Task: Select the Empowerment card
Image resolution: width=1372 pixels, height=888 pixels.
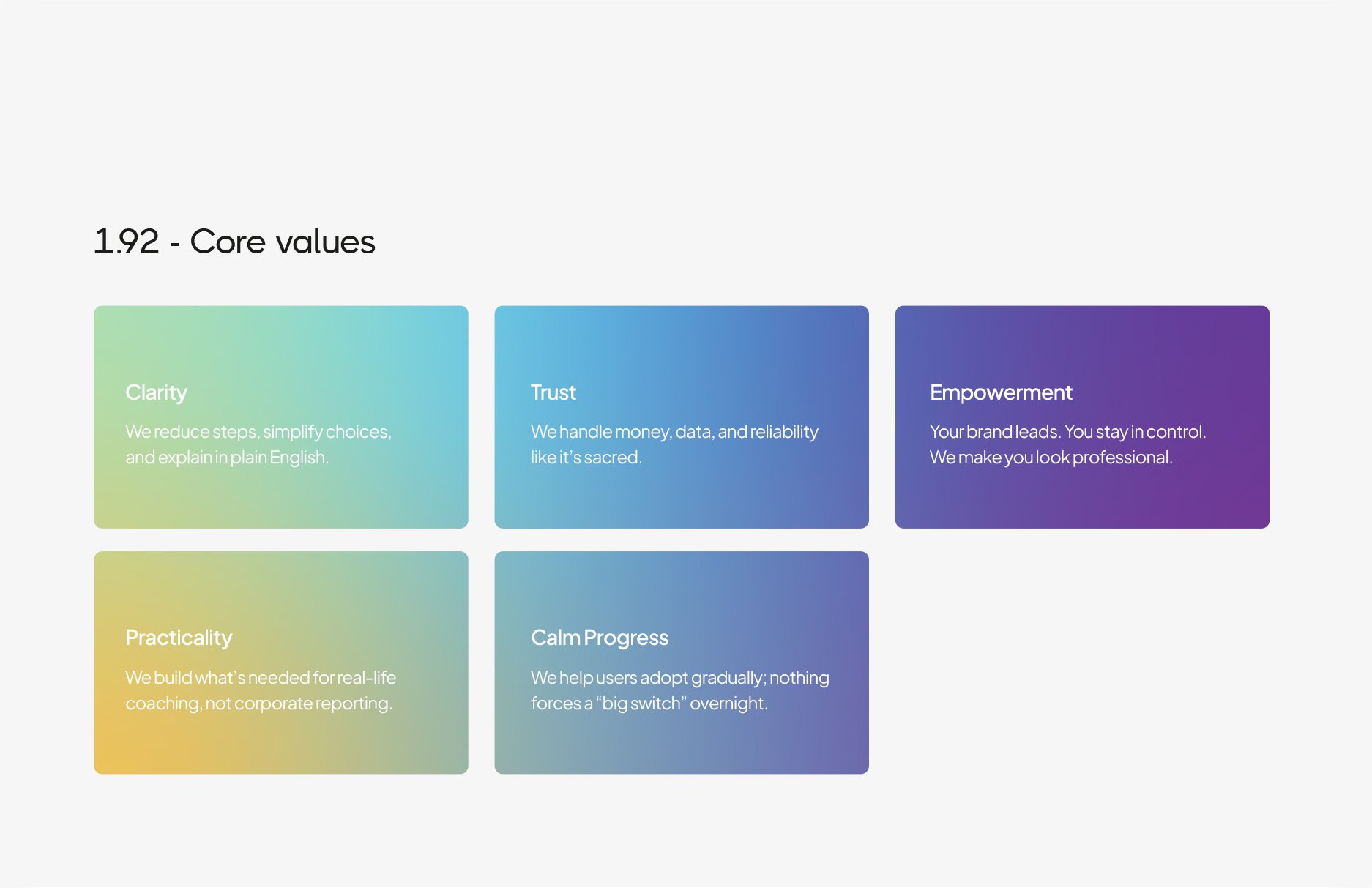Action: [x=1082, y=417]
